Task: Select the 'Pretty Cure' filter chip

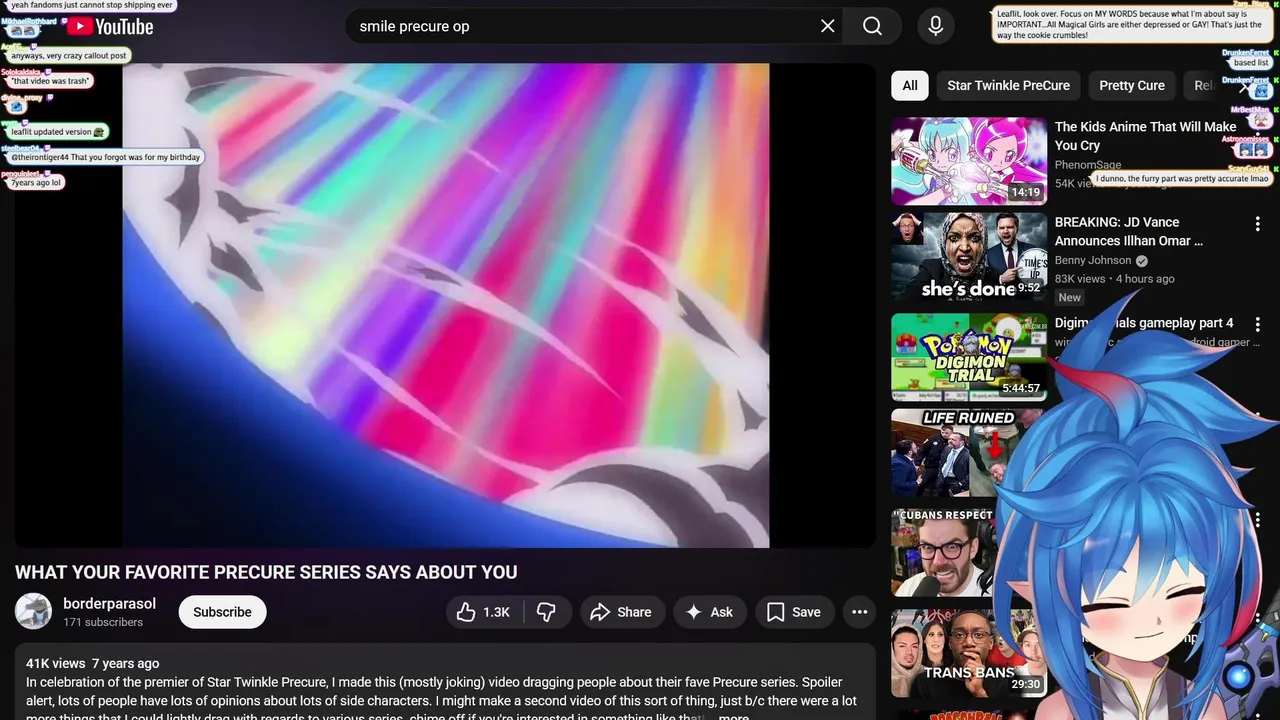Action: click(1132, 85)
